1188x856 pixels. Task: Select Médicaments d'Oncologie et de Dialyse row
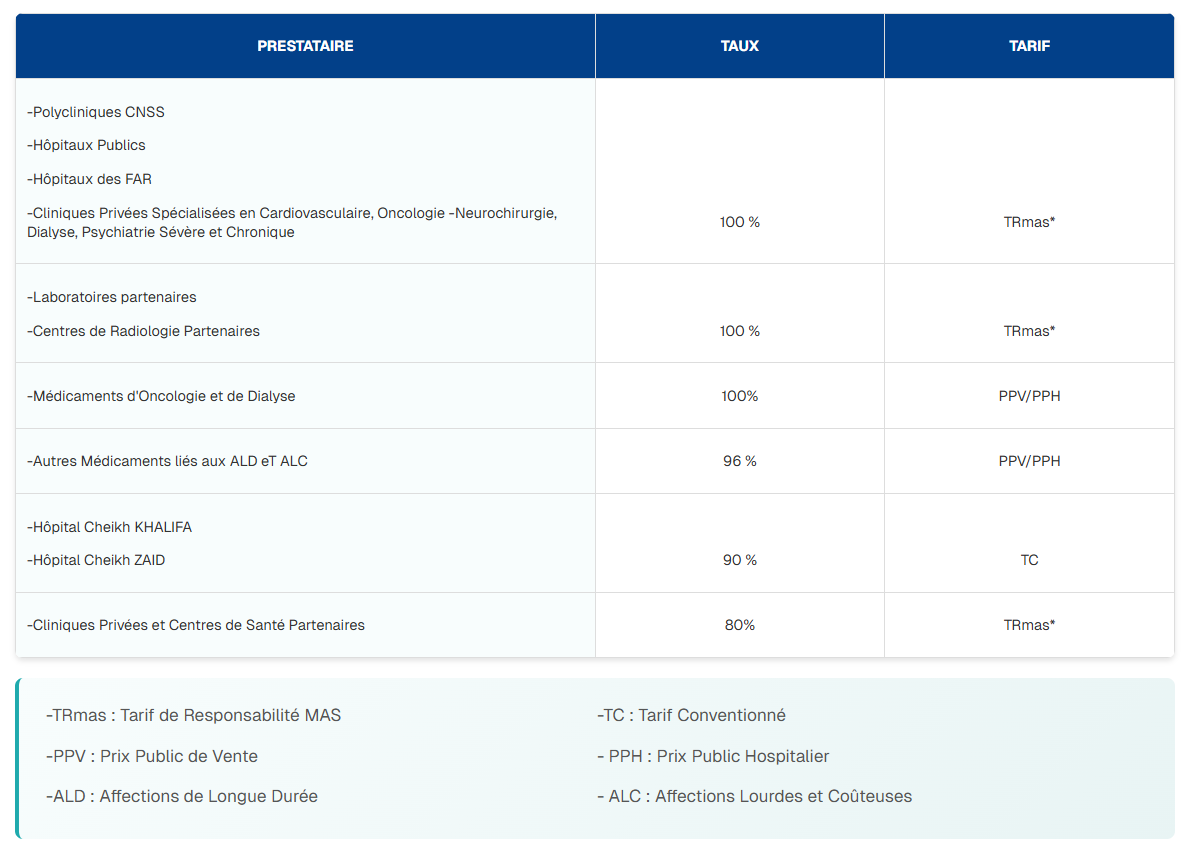tap(162, 396)
